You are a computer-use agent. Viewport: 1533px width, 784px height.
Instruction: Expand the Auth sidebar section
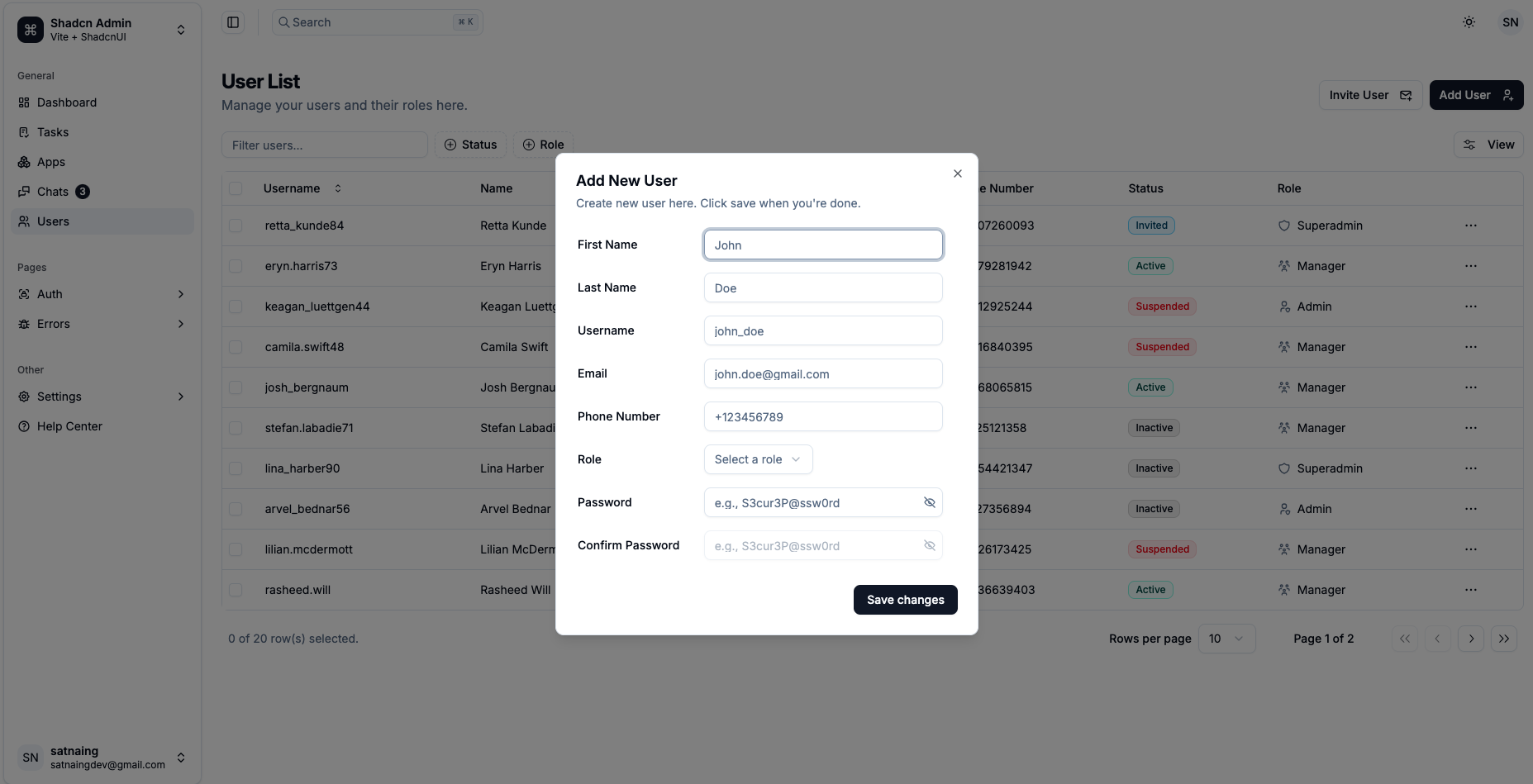(102, 294)
